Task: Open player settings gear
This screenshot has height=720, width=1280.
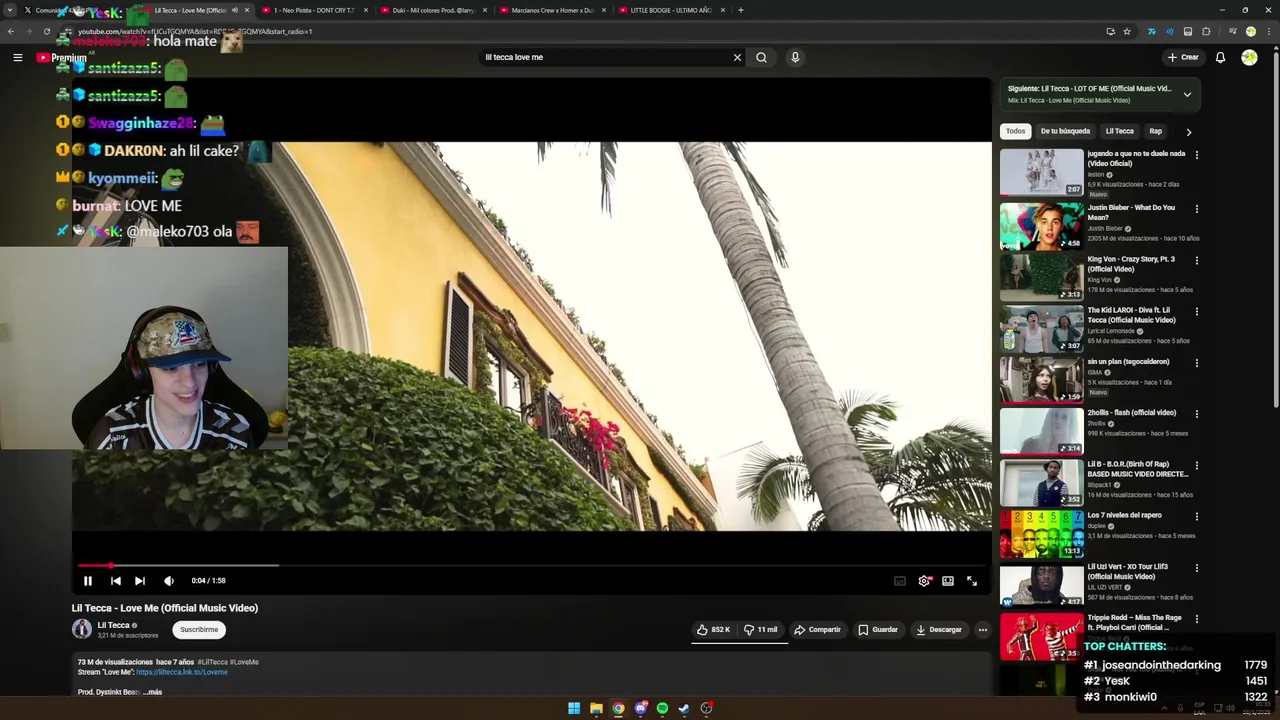Action: coord(924,580)
